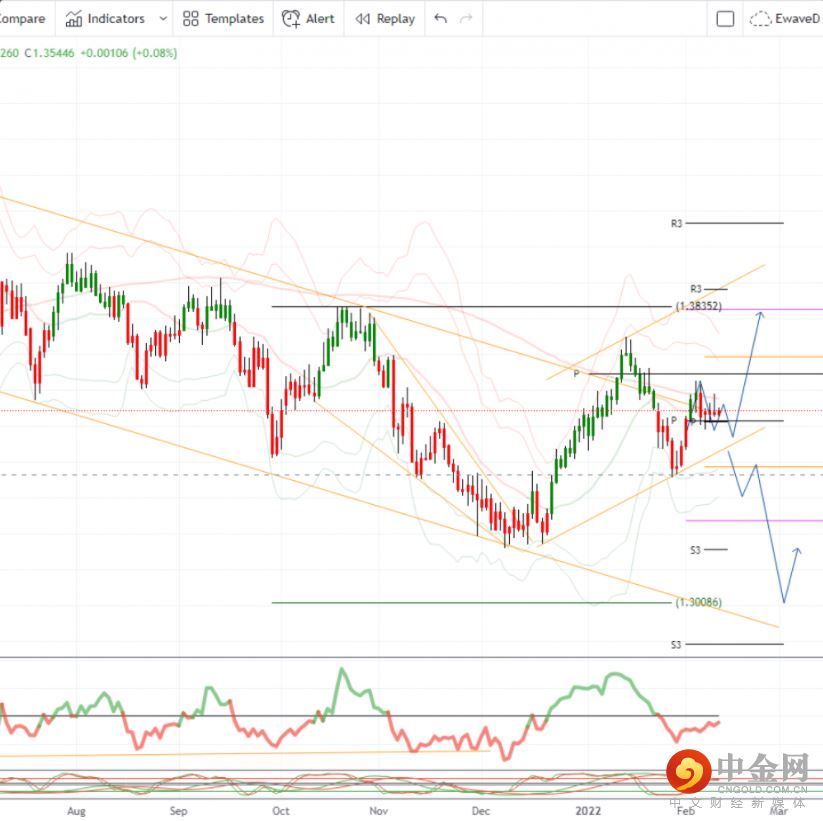
Task: Click the Templates grid icon
Action: (191, 19)
